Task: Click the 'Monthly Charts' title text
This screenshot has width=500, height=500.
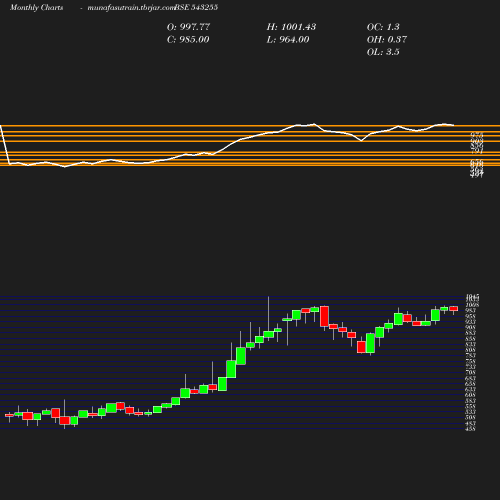Action: pyautogui.click(x=37, y=7)
